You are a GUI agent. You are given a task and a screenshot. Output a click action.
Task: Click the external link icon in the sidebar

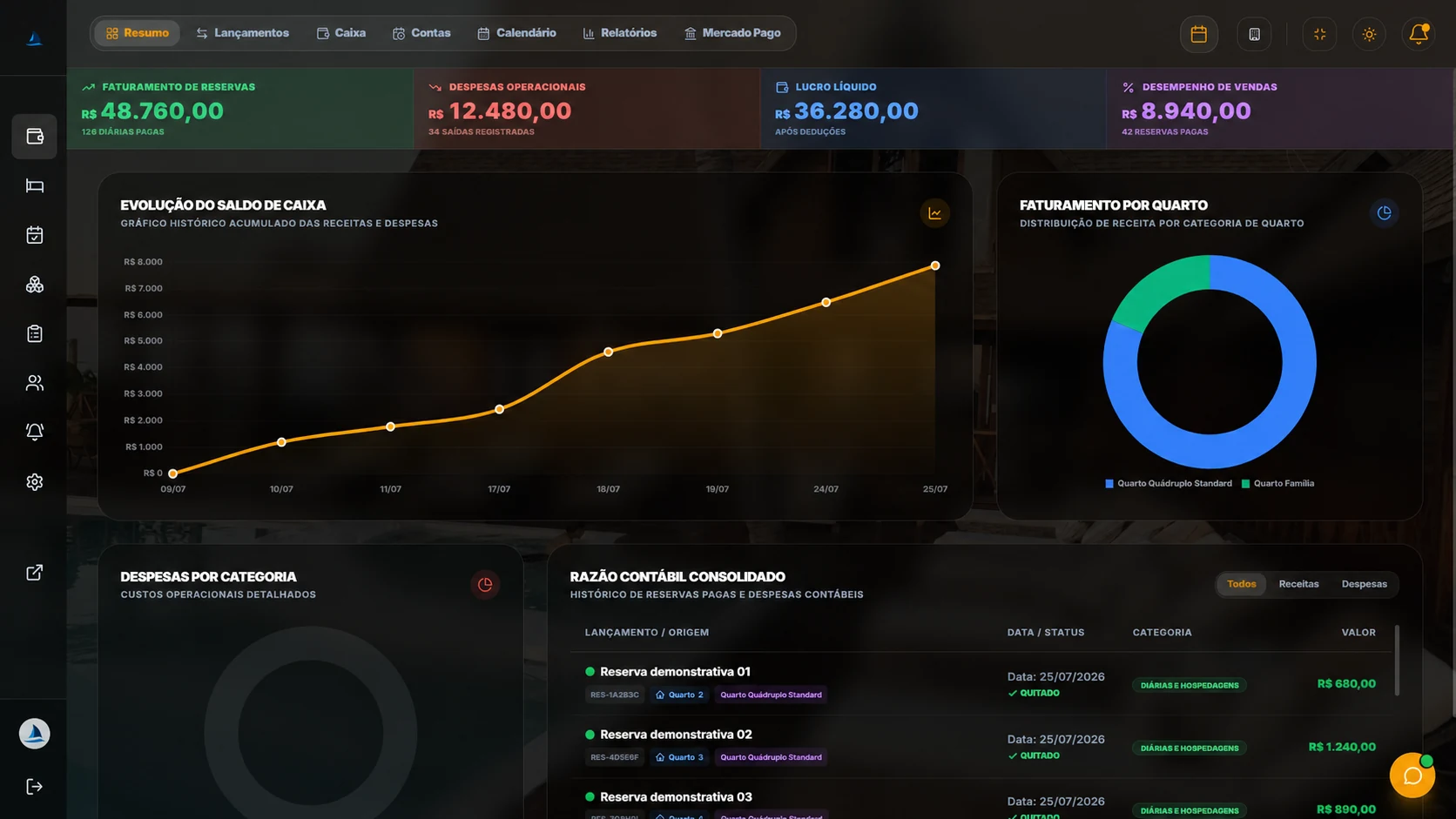click(35, 573)
